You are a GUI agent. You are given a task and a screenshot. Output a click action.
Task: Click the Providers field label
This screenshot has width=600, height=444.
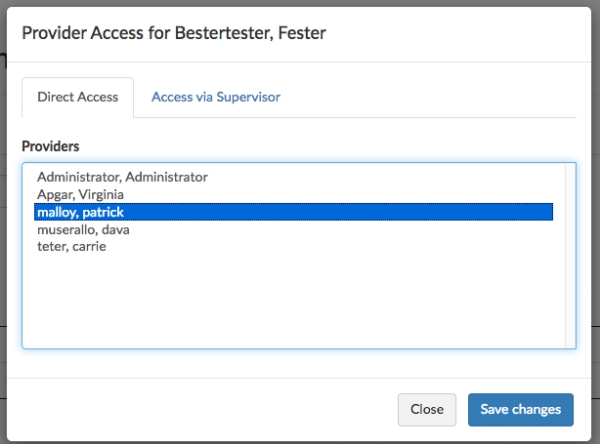(51, 146)
